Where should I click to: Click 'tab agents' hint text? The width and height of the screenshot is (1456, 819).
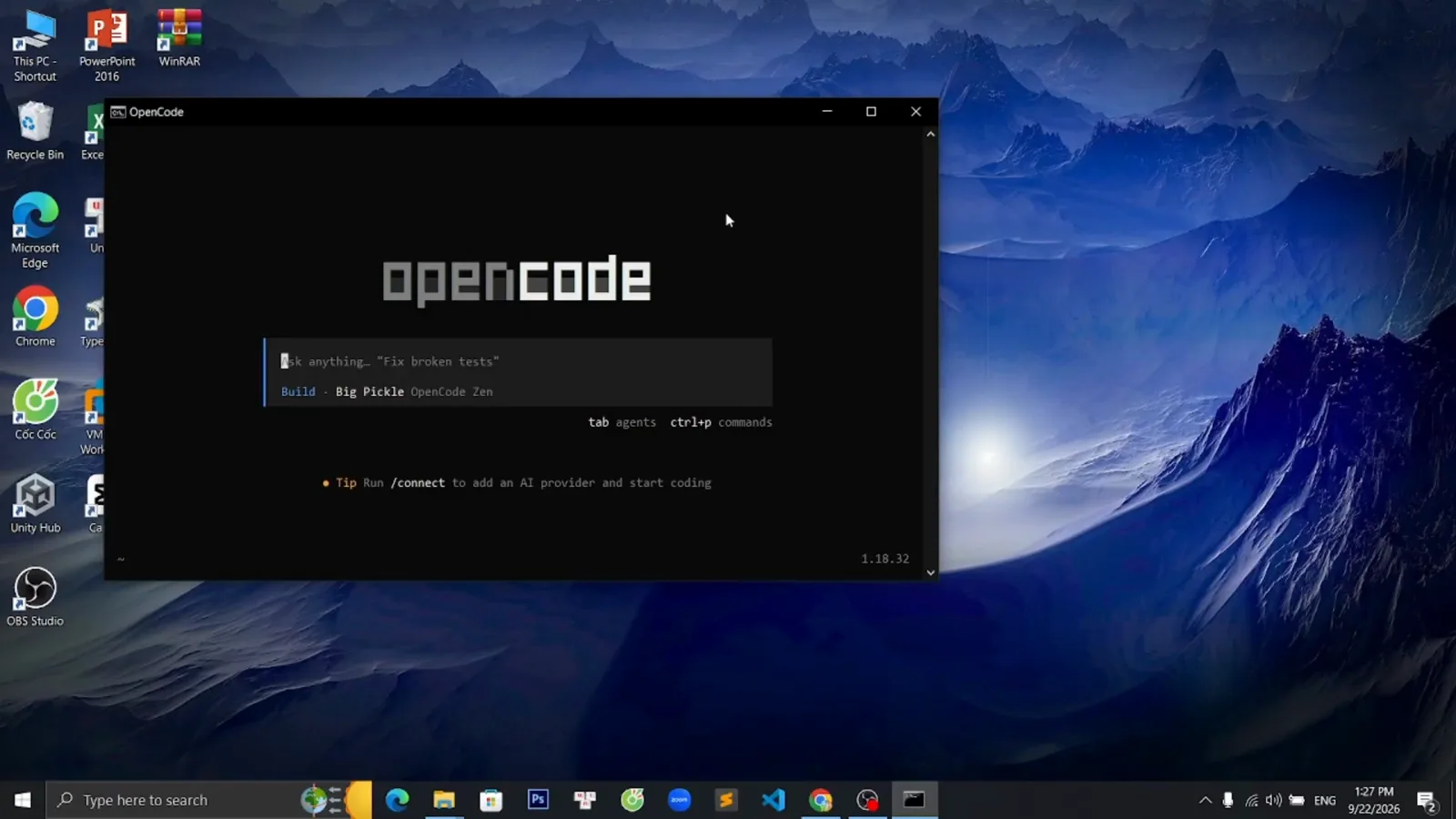click(622, 422)
